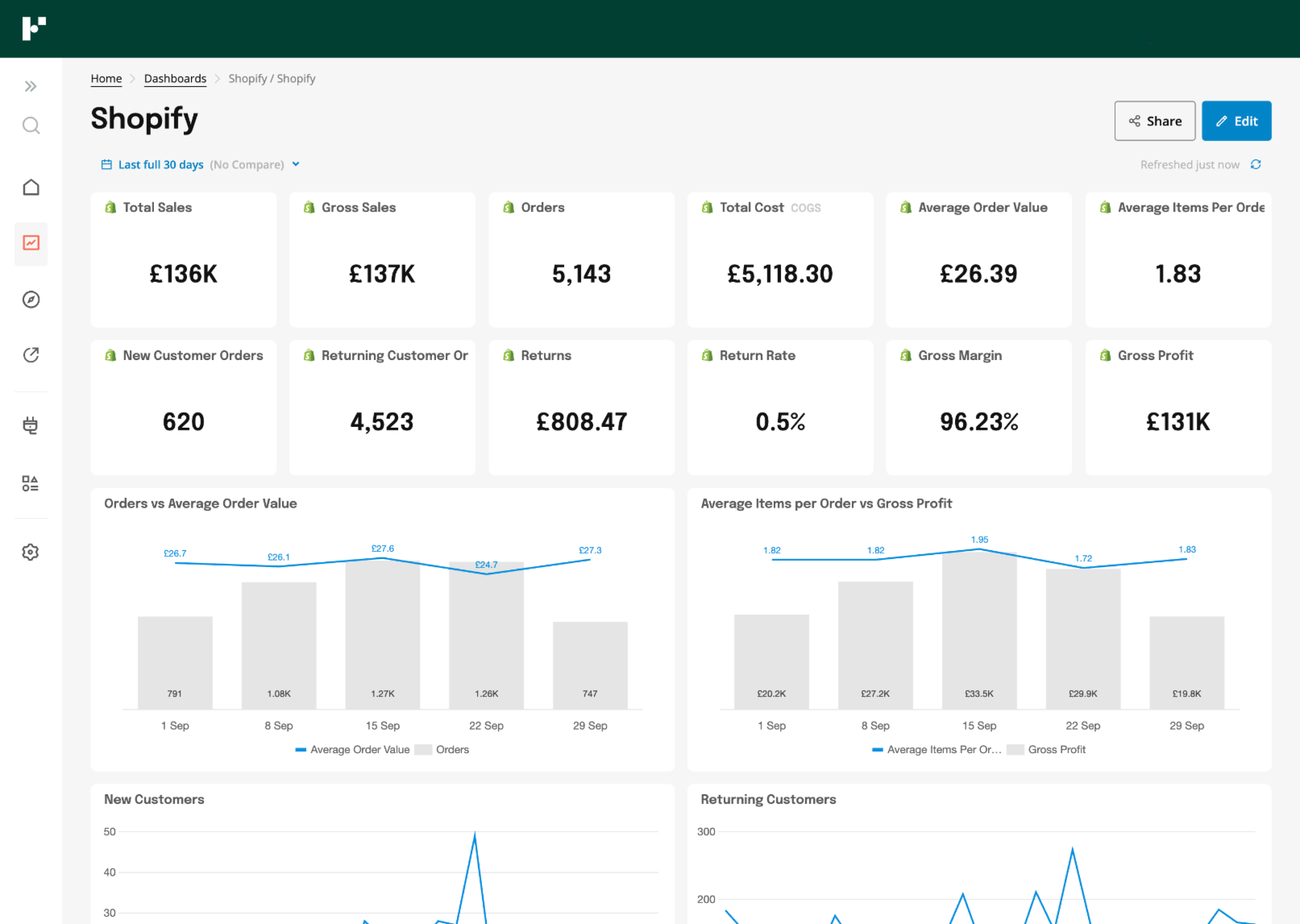Click the shared-links arrow icon in the sidebar

click(x=31, y=355)
